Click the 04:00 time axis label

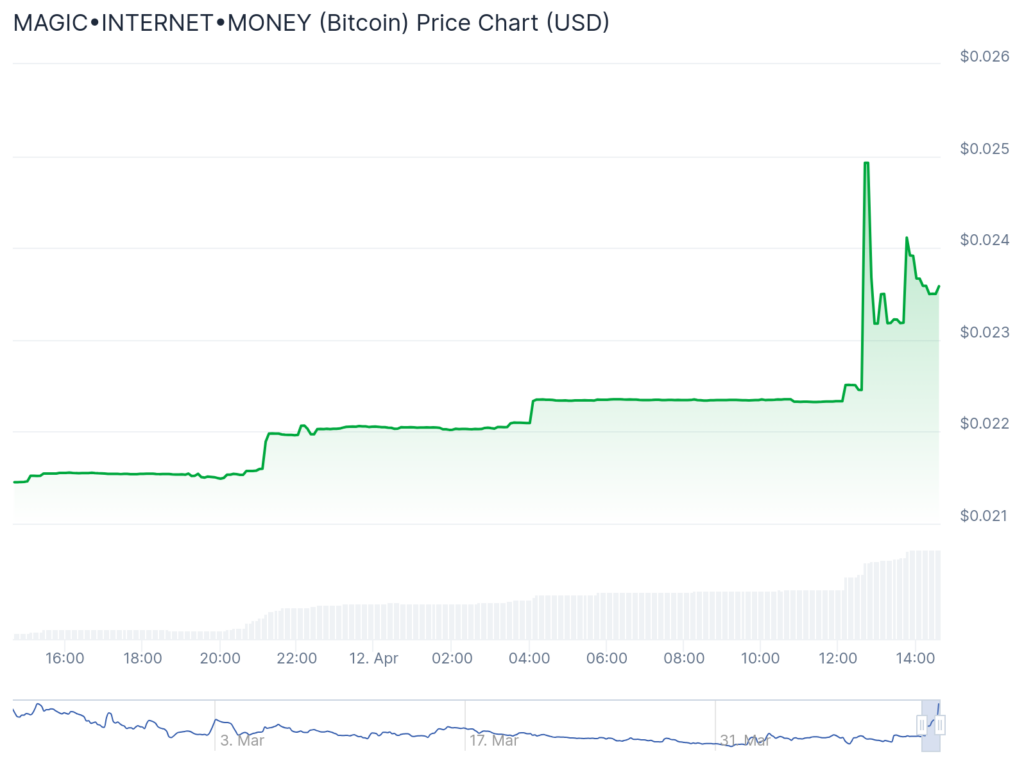(x=529, y=658)
